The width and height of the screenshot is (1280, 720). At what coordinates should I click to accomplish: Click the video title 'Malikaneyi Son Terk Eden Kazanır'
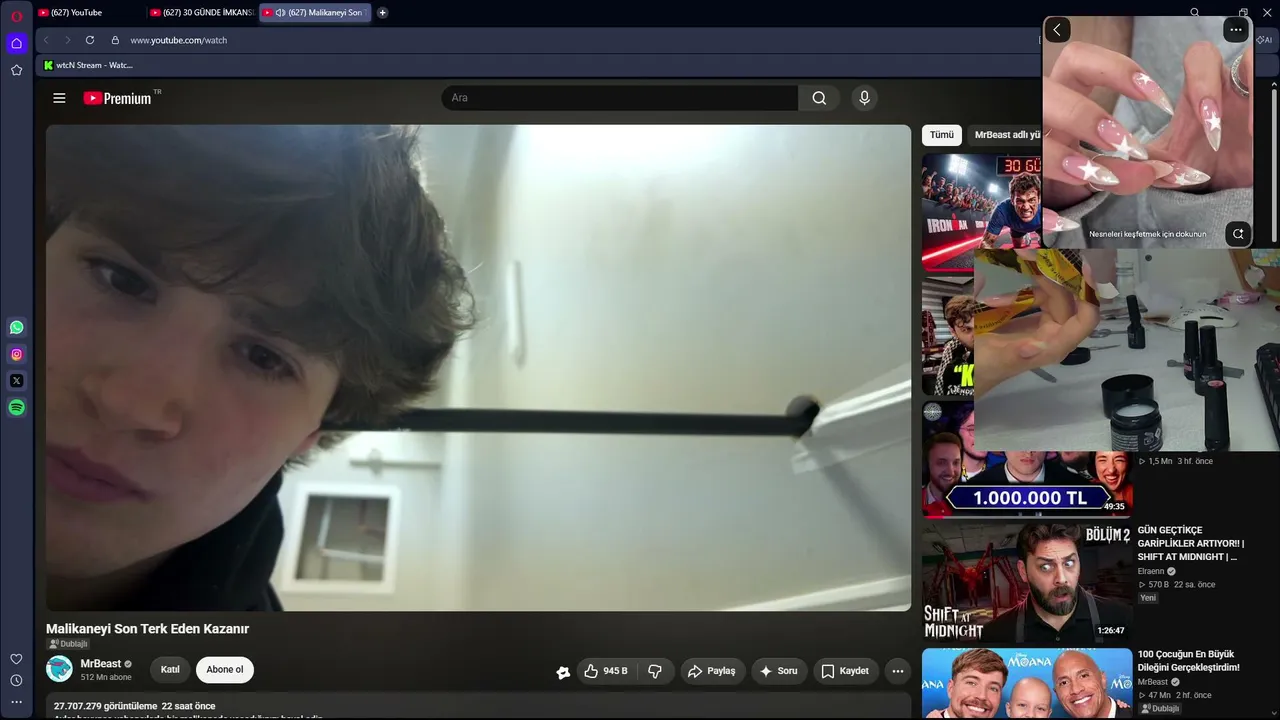pos(147,629)
